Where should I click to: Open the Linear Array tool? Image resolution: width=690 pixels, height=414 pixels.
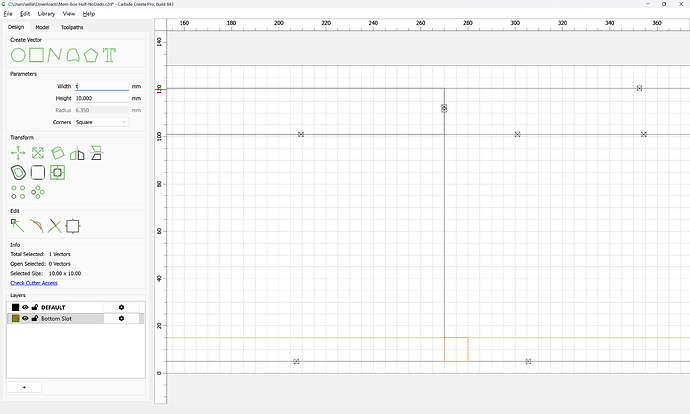[x=18, y=192]
